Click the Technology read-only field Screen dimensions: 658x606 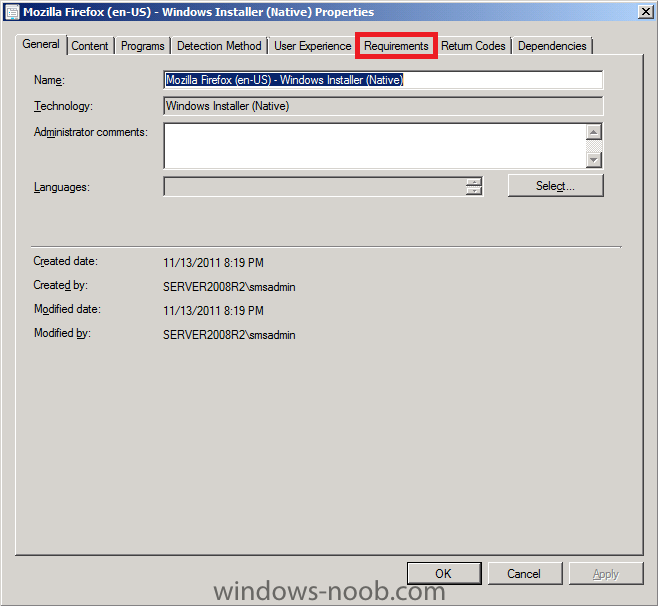pos(383,106)
